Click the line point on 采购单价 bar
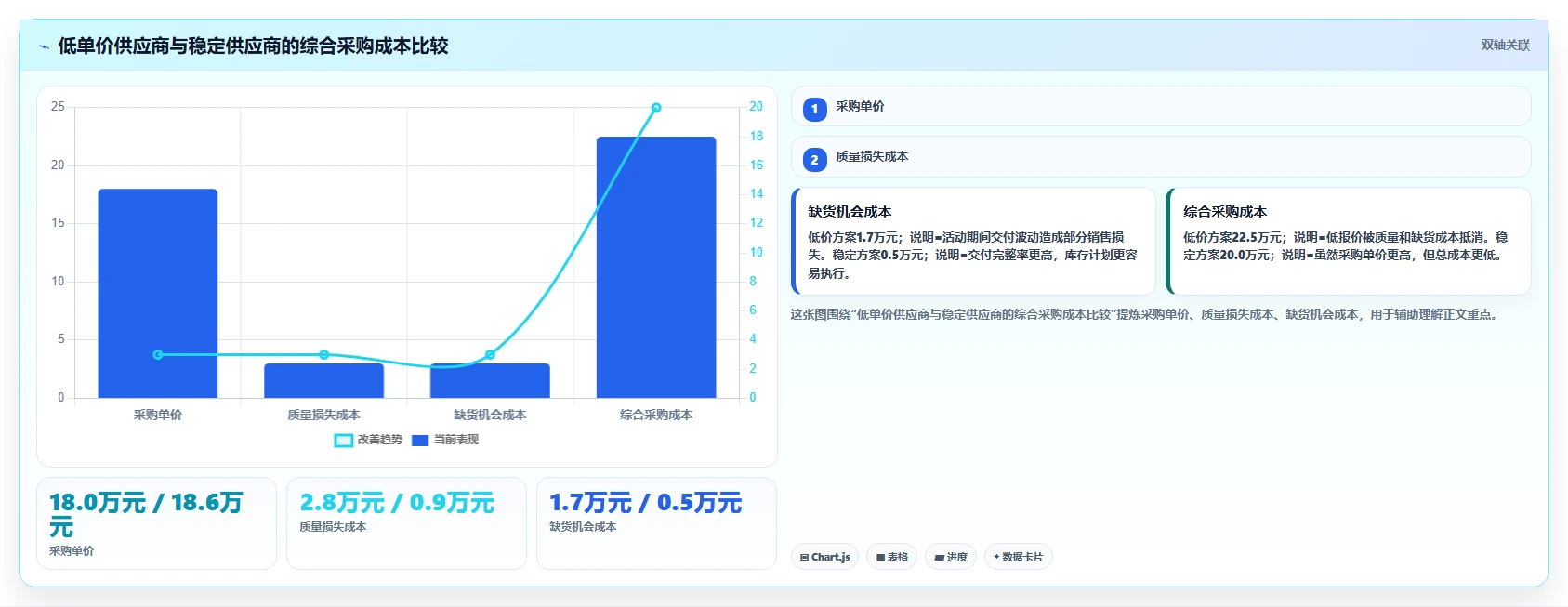 click(x=158, y=355)
